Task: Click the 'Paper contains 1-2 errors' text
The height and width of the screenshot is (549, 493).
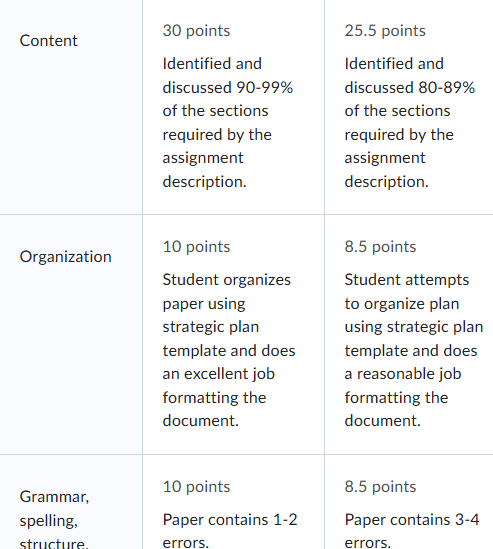Action: click(x=230, y=531)
